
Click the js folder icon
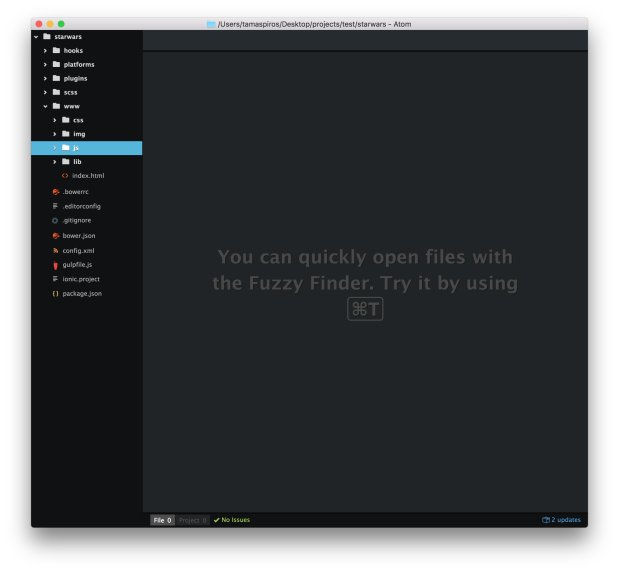coord(66,148)
